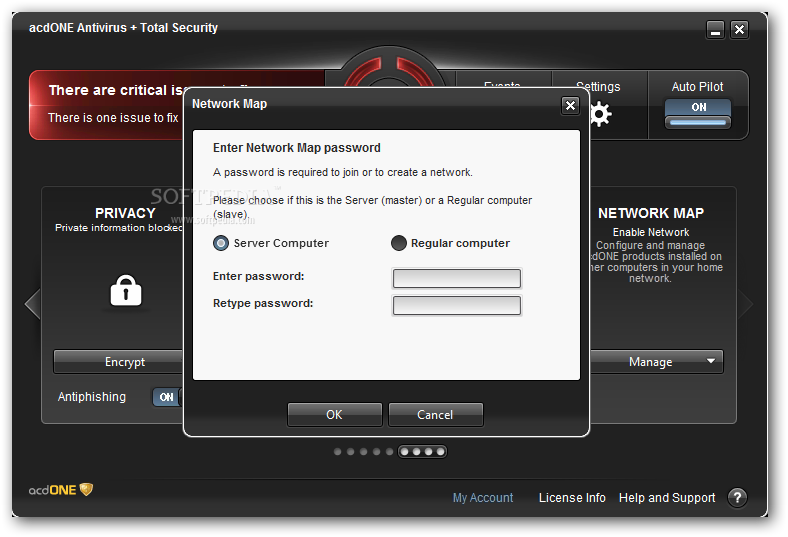The height and width of the screenshot is (537, 788).
Task: Open Settings gear icon
Action: (x=600, y=114)
